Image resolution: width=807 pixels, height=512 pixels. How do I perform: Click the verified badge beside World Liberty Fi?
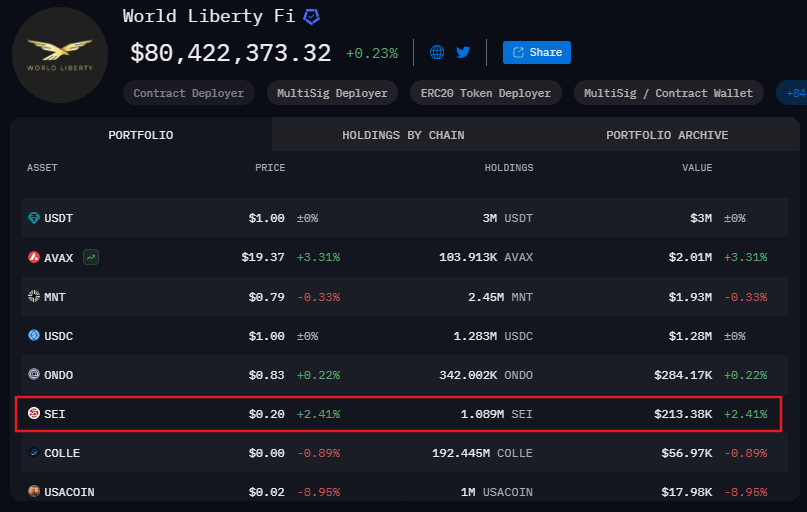pos(311,16)
